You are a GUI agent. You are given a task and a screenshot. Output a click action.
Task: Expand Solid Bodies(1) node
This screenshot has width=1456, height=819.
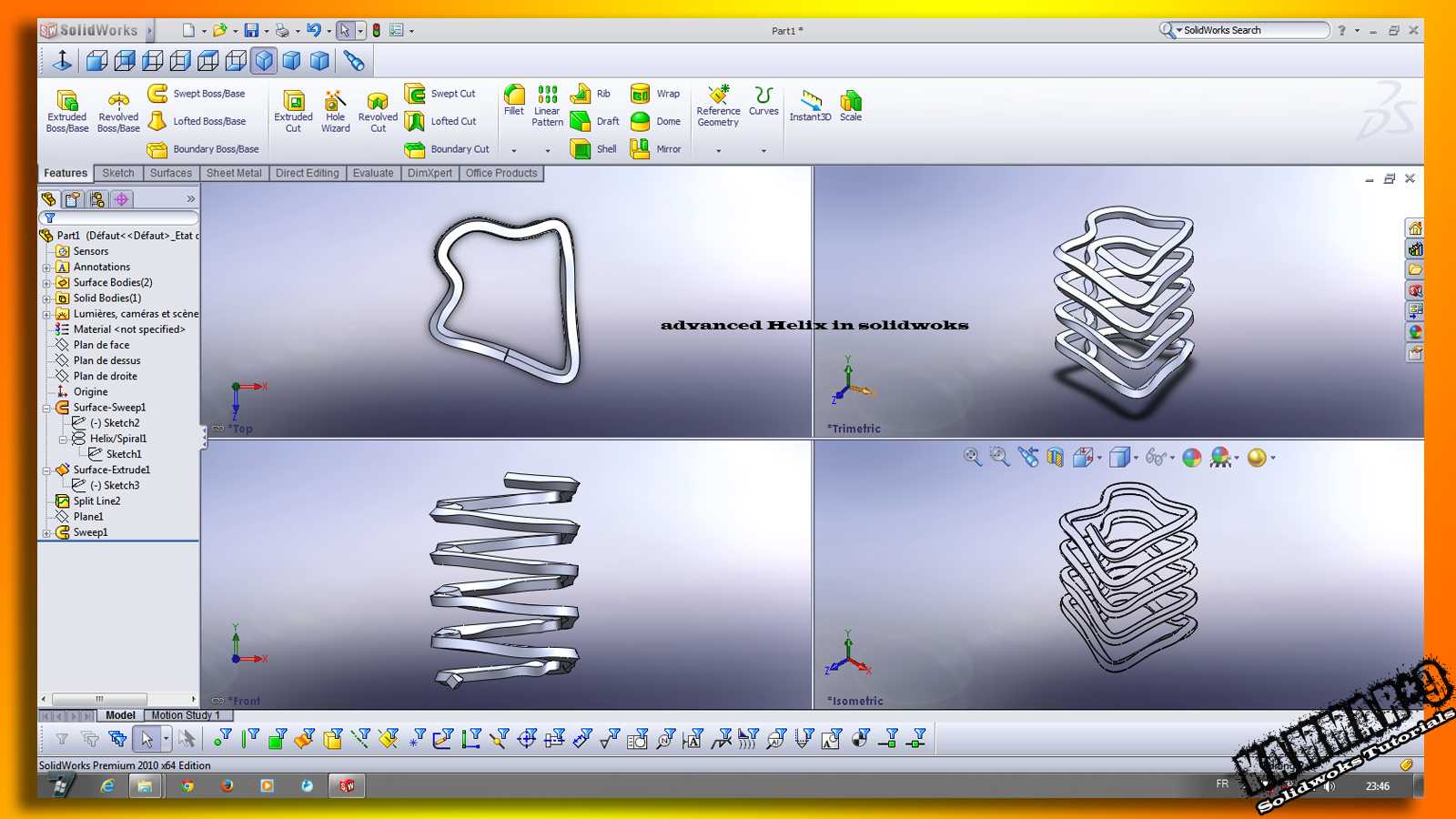[x=46, y=298]
